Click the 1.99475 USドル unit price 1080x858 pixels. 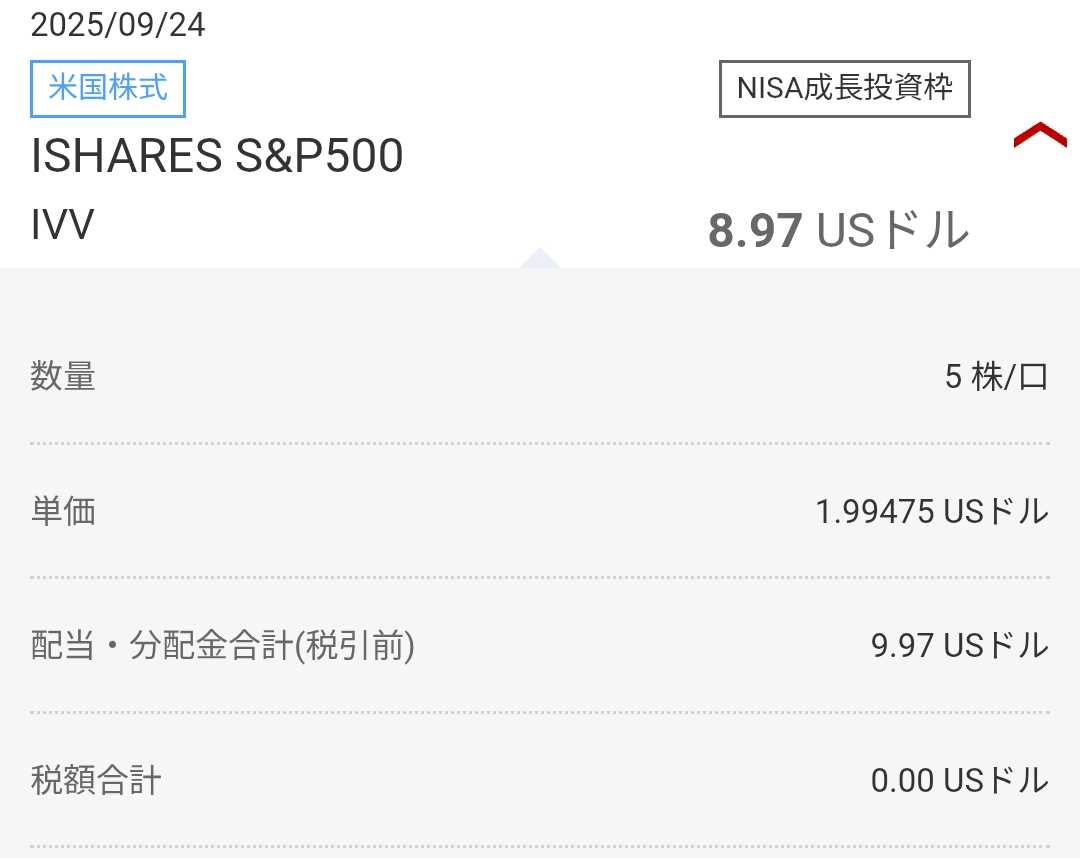pos(932,512)
